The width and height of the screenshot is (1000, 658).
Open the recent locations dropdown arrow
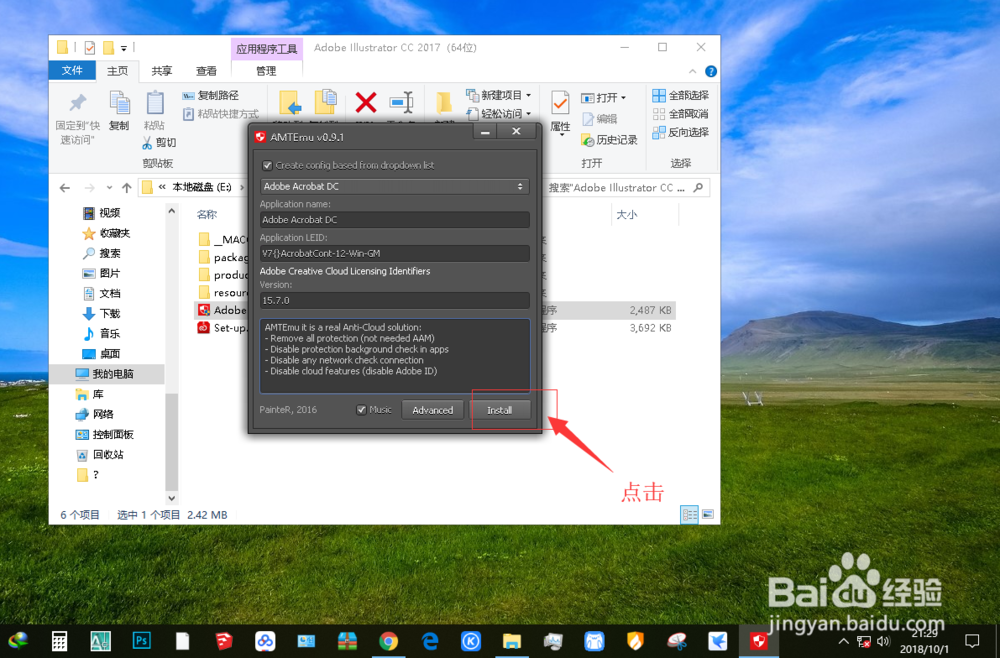[109, 187]
